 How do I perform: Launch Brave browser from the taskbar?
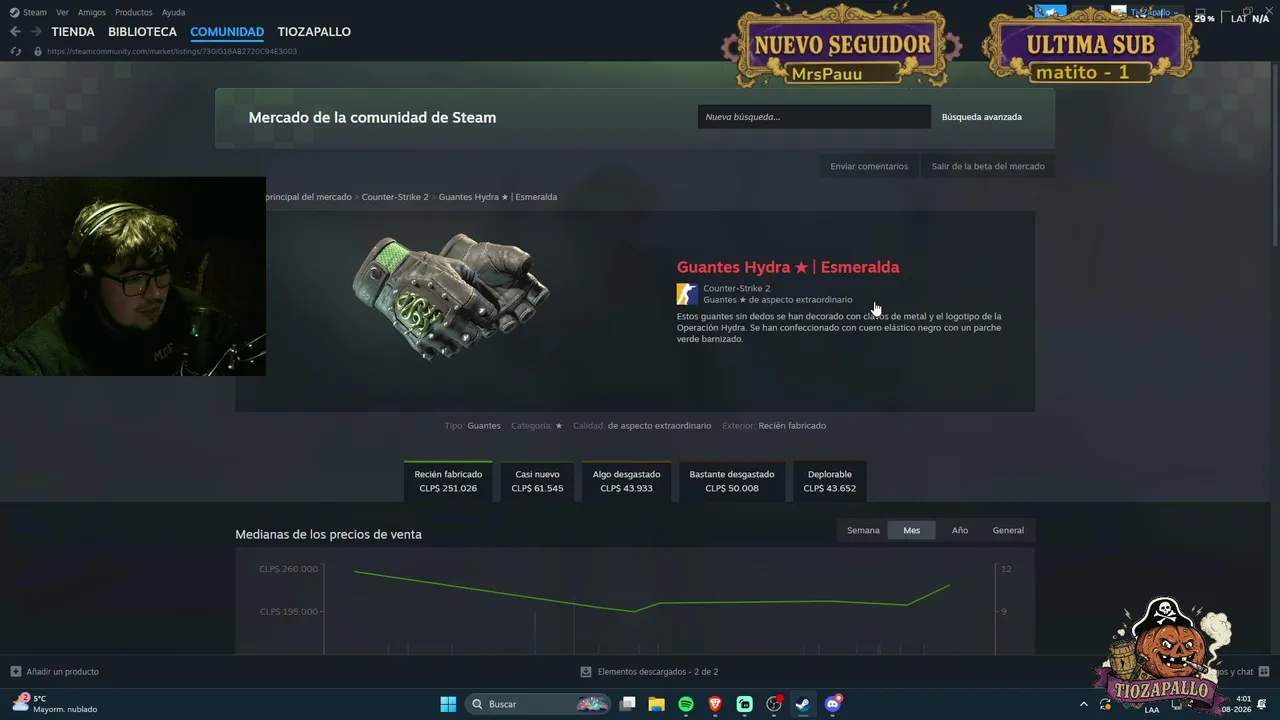(x=715, y=704)
